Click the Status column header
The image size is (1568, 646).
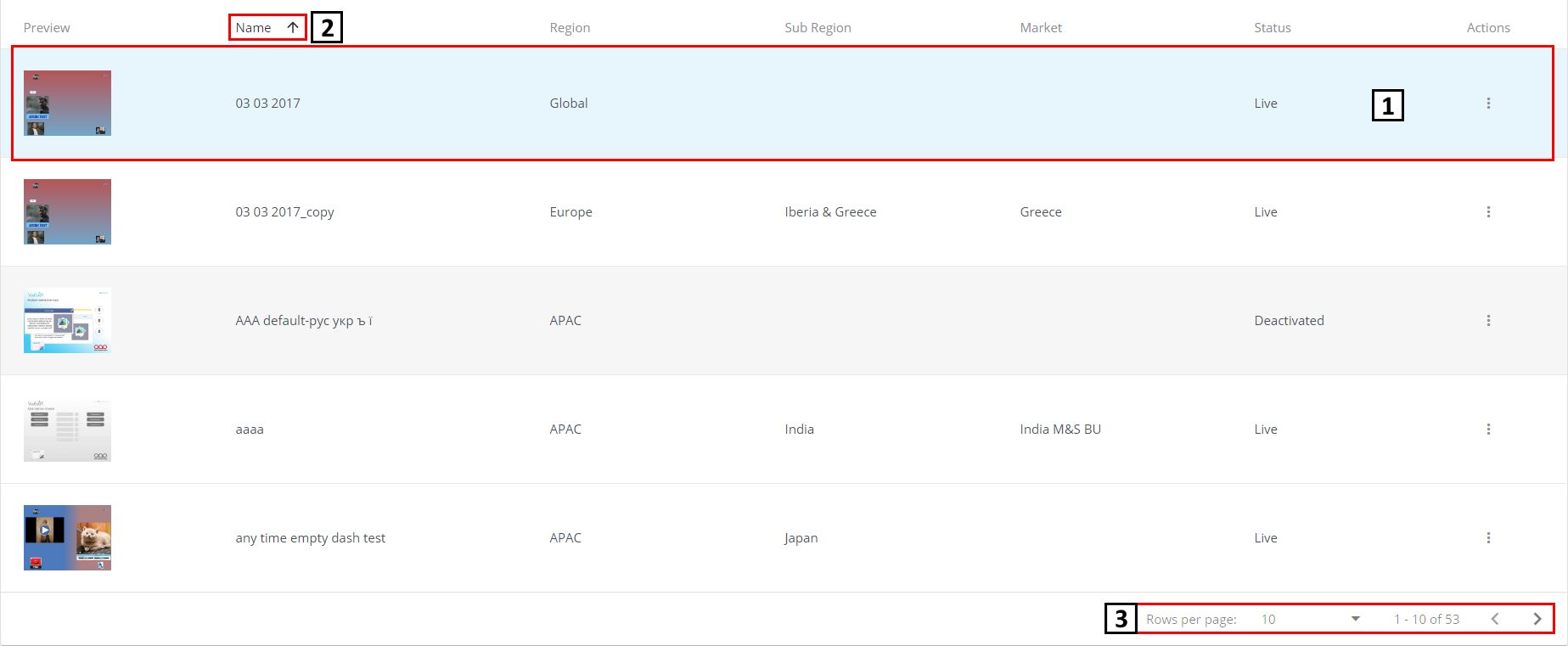(1272, 28)
